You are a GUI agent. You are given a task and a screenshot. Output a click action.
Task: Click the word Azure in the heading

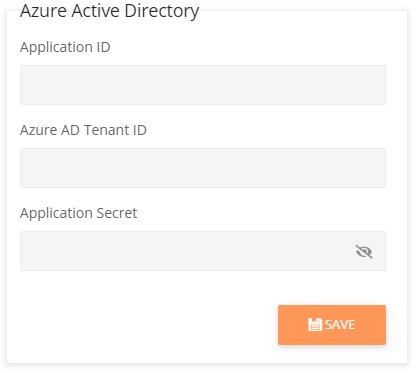(x=43, y=11)
